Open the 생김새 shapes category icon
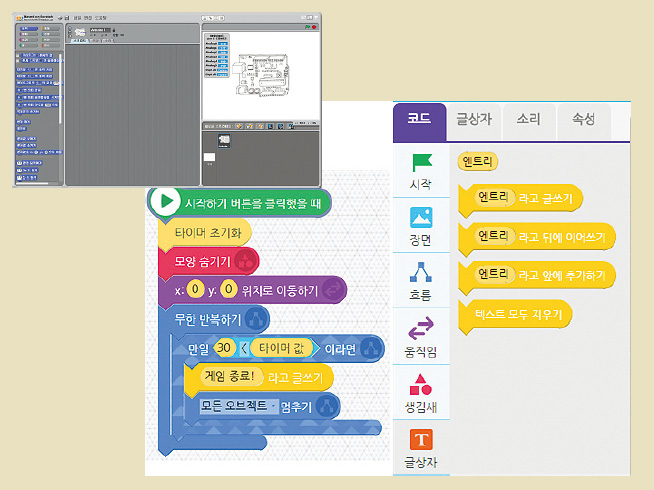The width and height of the screenshot is (654, 490). click(x=420, y=384)
